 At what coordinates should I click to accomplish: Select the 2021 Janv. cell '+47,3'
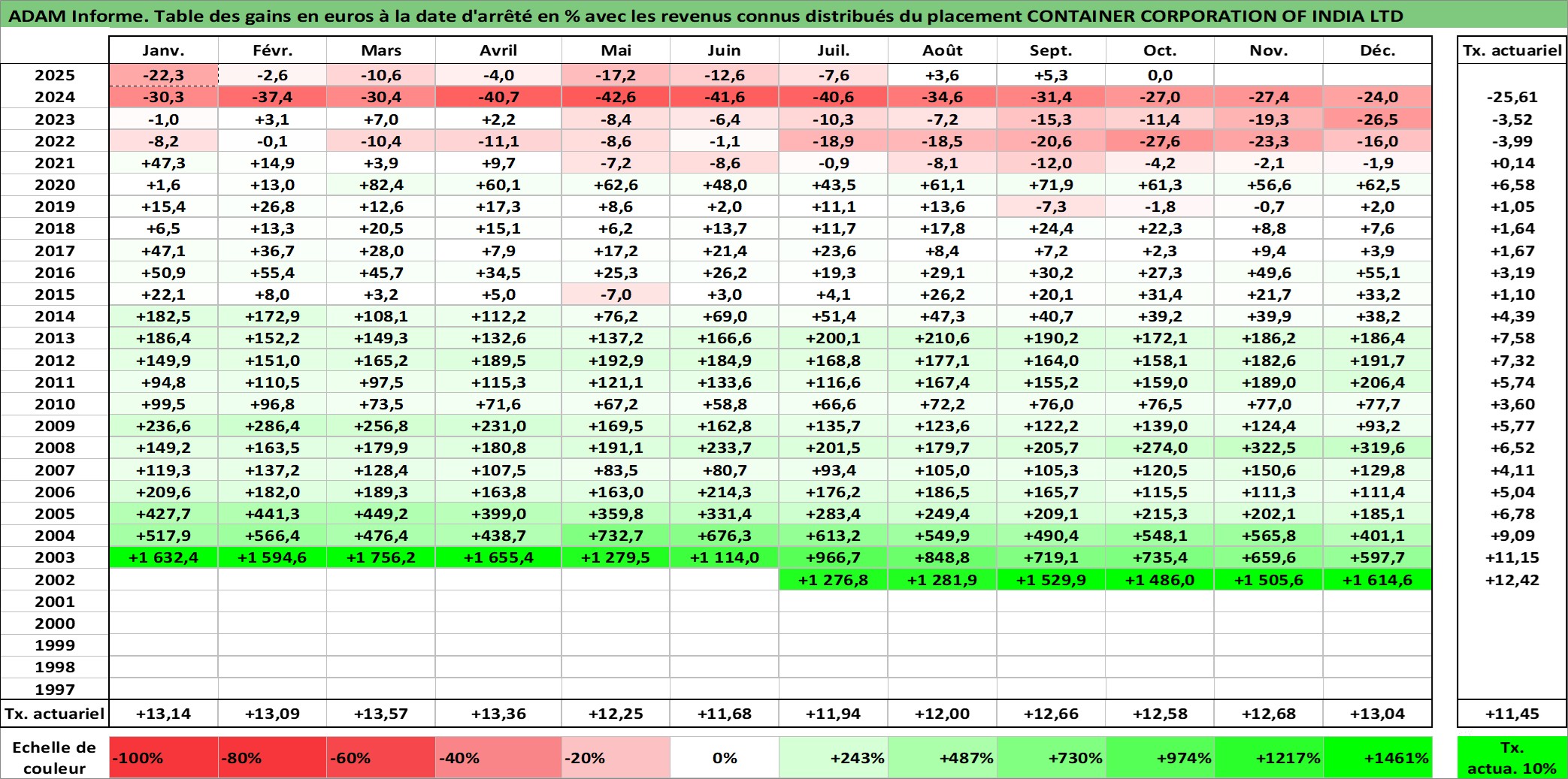click(164, 163)
